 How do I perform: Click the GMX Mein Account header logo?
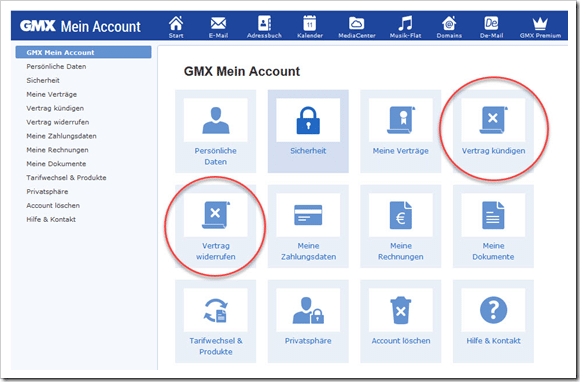click(x=80, y=26)
